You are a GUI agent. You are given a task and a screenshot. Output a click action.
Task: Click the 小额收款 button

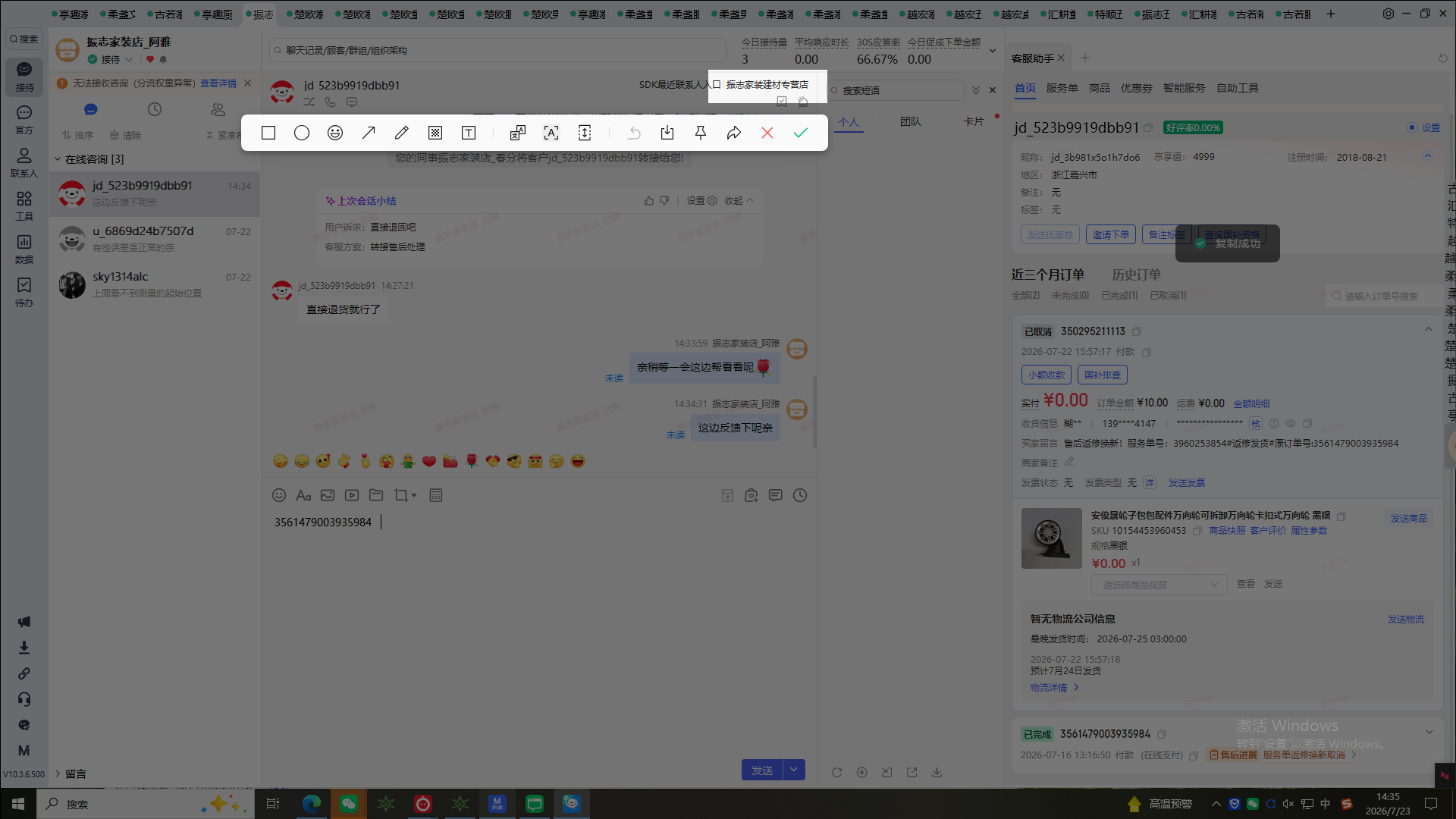(1046, 375)
